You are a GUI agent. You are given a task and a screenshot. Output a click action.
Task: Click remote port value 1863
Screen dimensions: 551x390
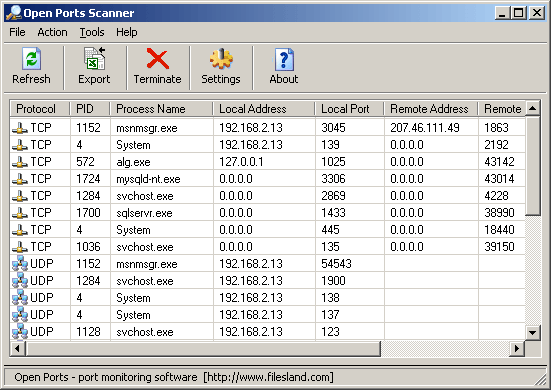click(x=496, y=128)
